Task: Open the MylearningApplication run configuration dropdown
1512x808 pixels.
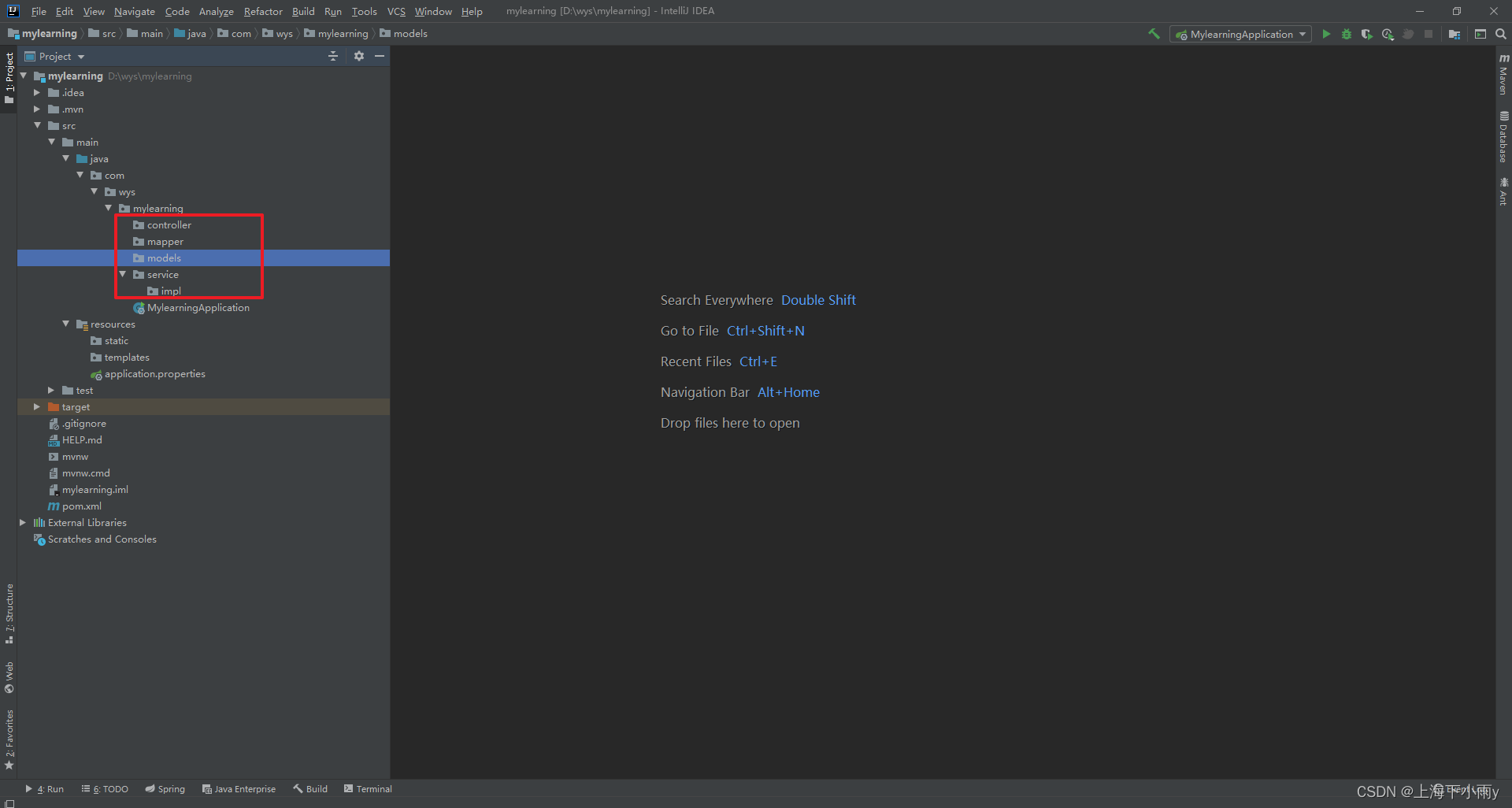Action: (x=1240, y=34)
